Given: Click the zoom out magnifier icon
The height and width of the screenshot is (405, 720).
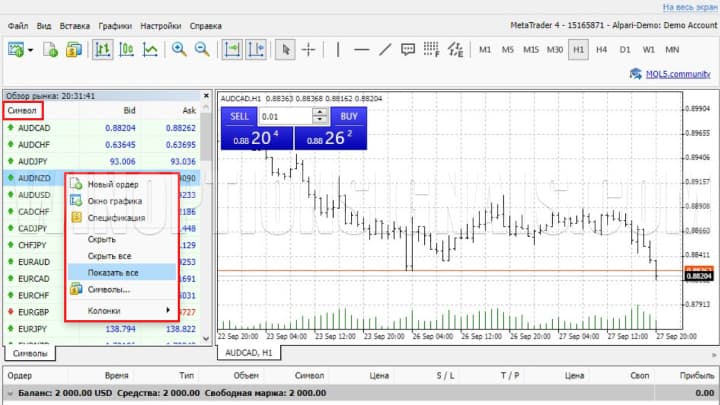Looking at the screenshot, I should pyautogui.click(x=202, y=49).
